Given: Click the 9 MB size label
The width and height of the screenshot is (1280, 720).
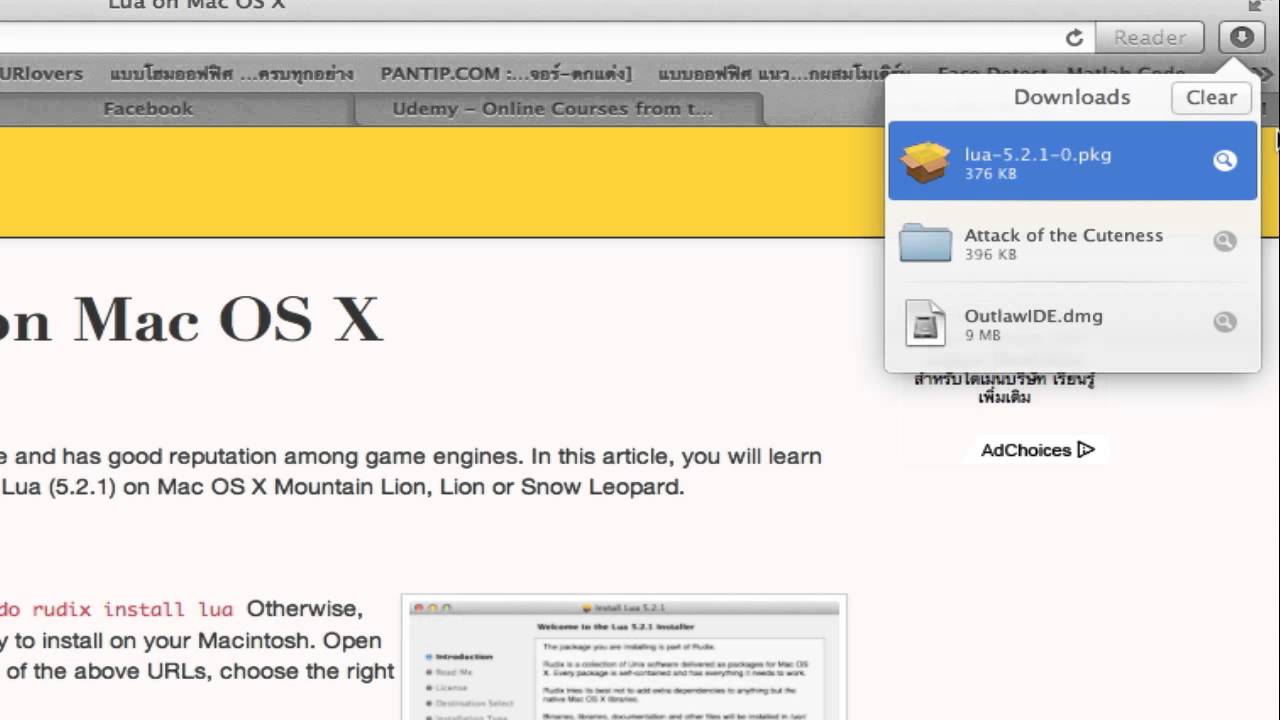Looking at the screenshot, I should pos(982,335).
